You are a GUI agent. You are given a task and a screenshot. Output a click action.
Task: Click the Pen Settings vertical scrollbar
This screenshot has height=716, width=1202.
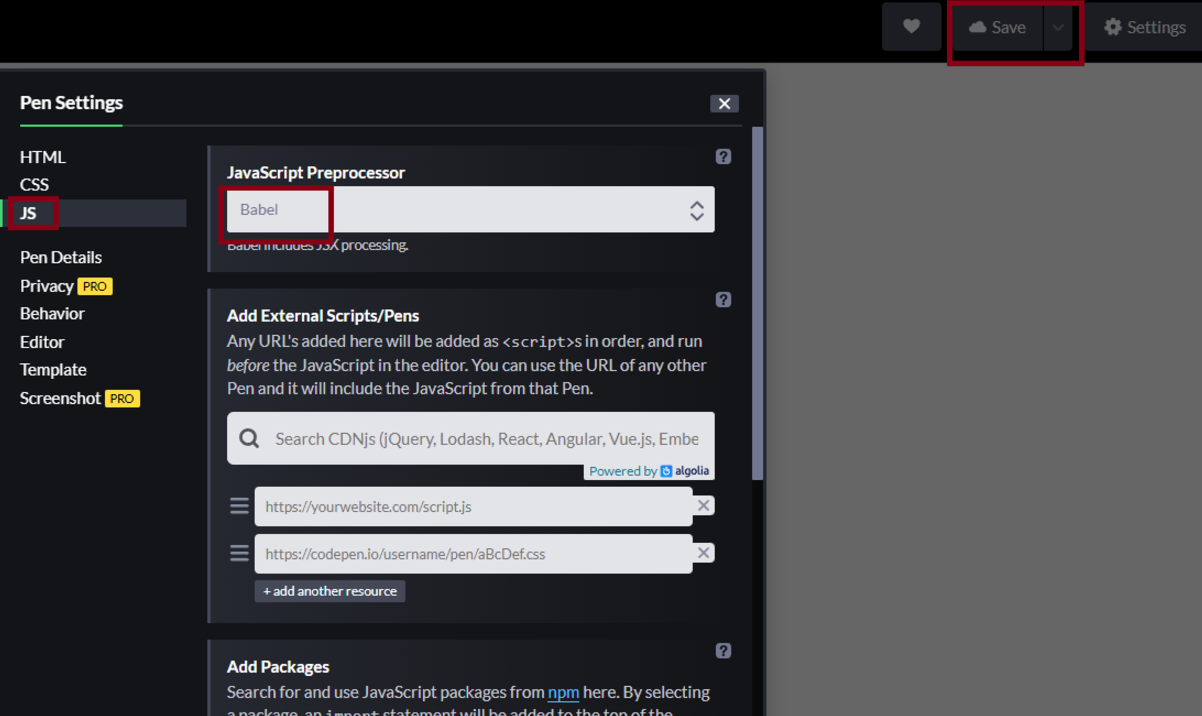click(758, 302)
